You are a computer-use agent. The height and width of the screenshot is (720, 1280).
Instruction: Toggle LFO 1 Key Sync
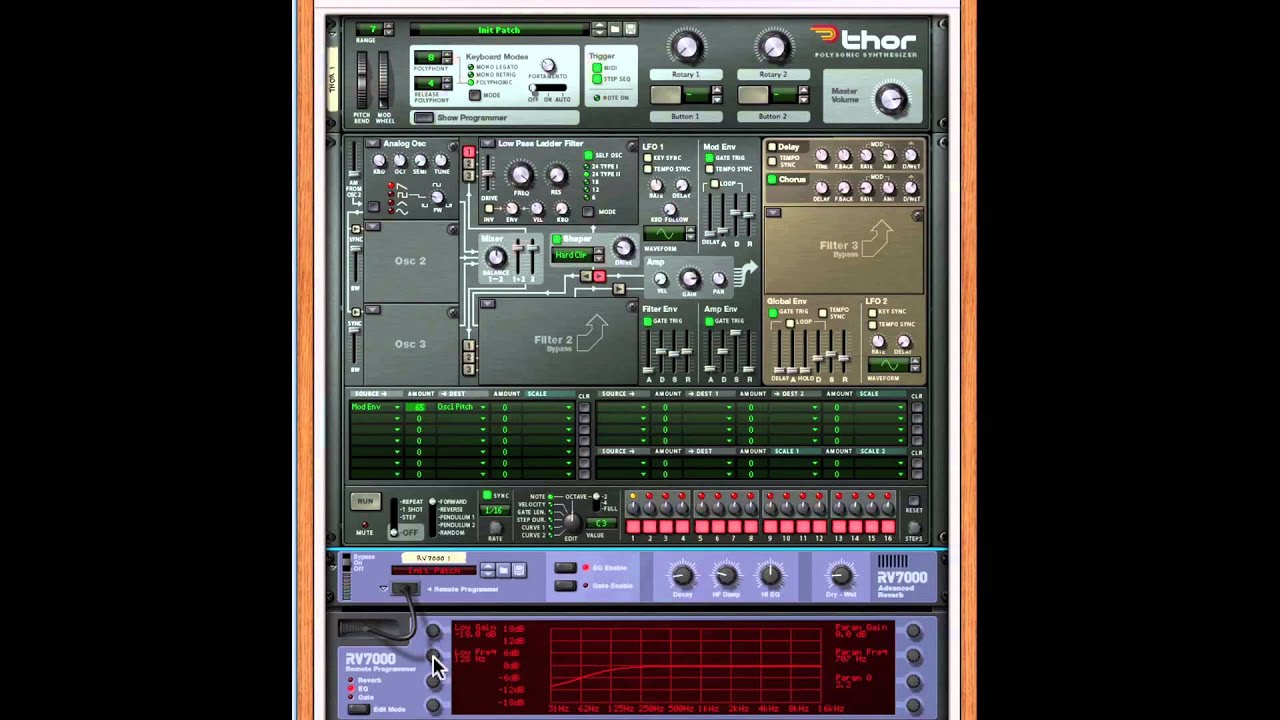648,158
